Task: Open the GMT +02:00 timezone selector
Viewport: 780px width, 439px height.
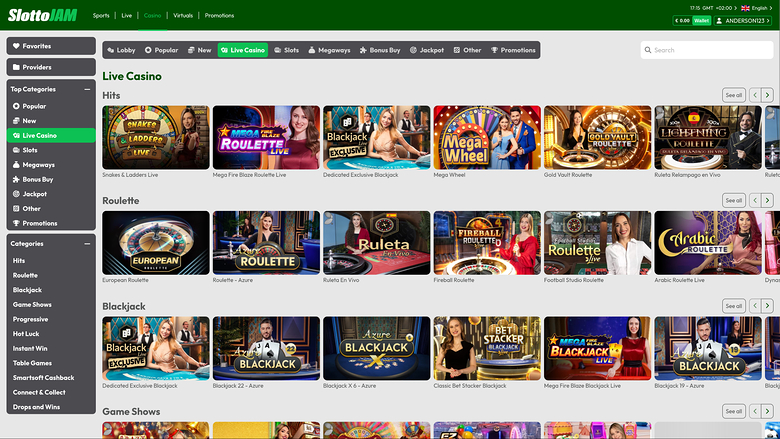Action: click(714, 8)
